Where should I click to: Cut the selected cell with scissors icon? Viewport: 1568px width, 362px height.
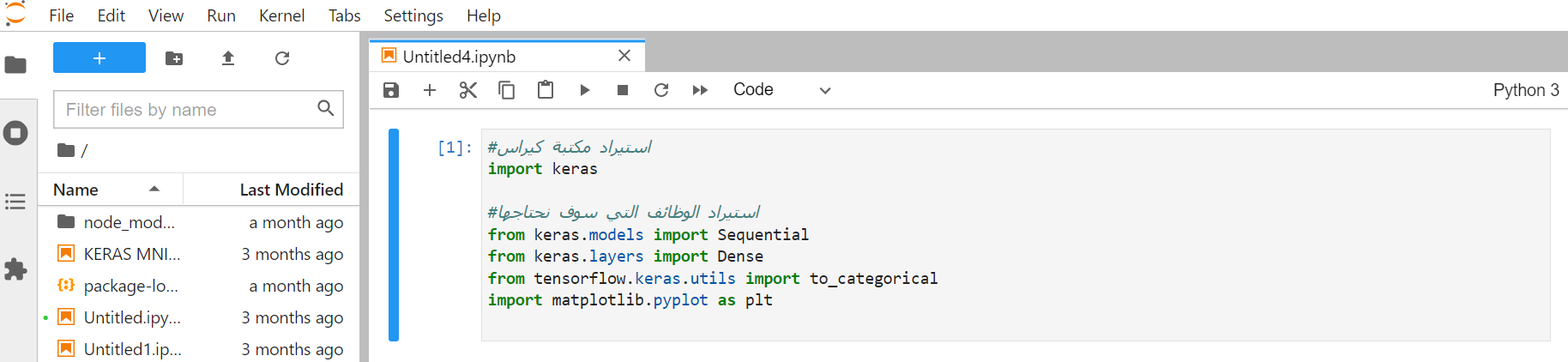pyautogui.click(x=468, y=90)
